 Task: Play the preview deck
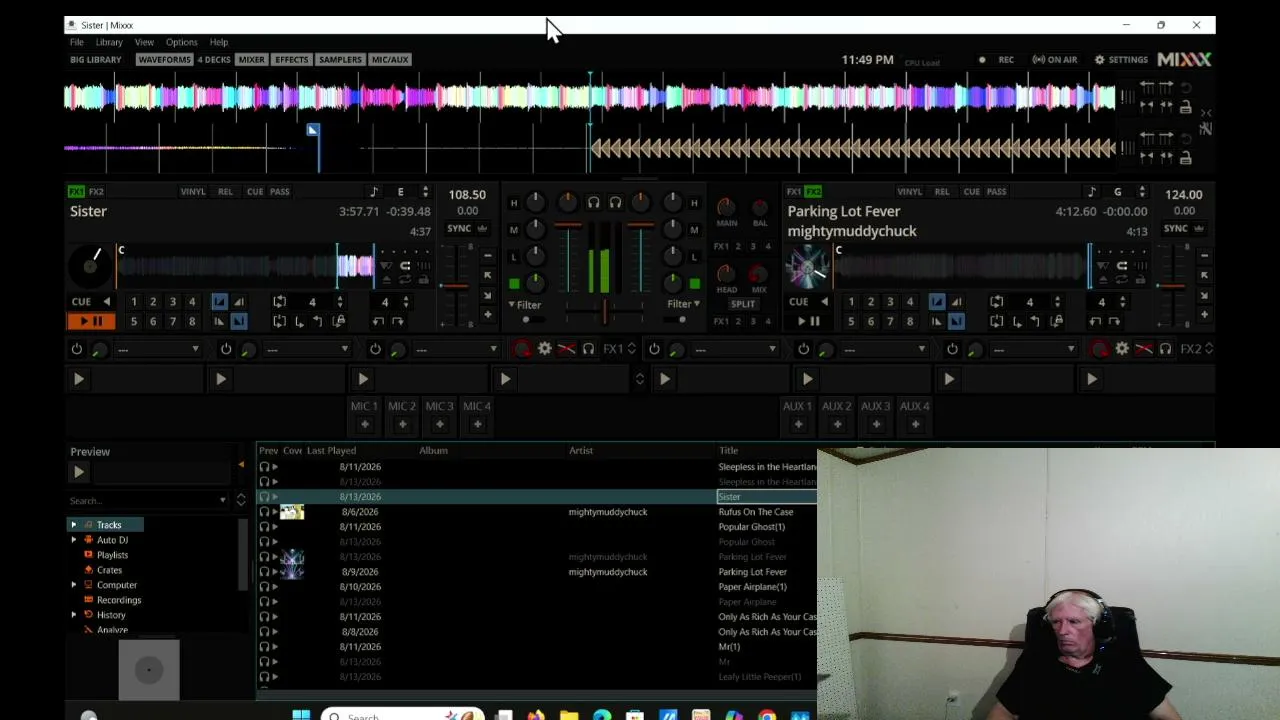pos(78,472)
